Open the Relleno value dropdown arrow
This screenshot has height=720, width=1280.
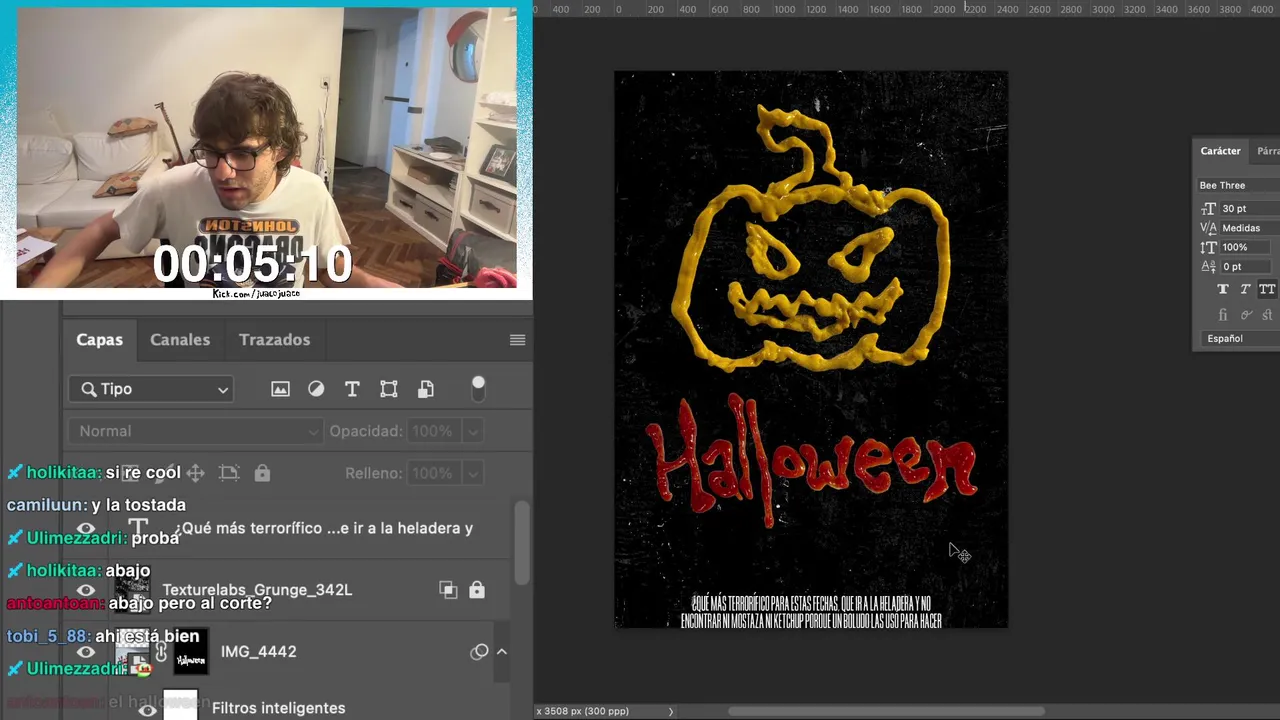tap(472, 473)
